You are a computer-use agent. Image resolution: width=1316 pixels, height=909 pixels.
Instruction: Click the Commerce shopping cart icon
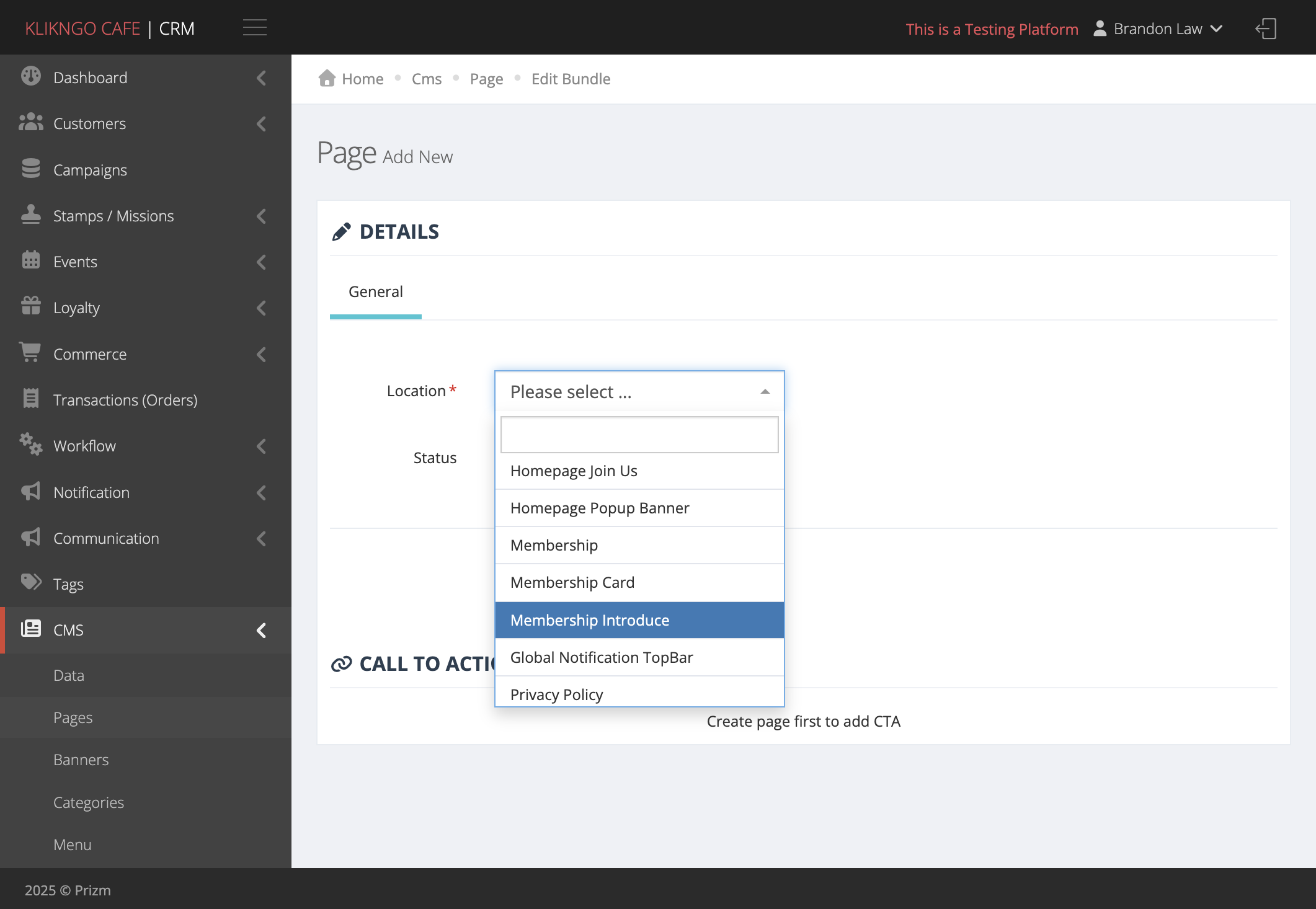pos(30,352)
